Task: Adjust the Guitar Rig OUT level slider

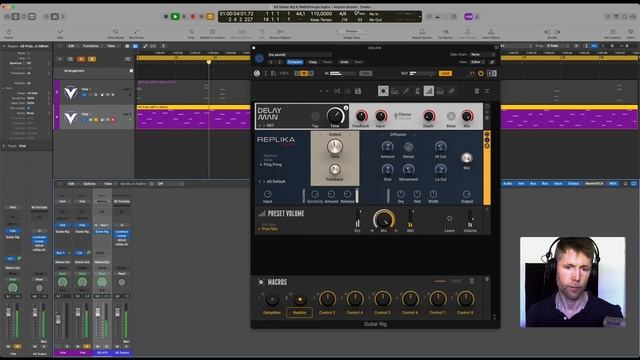Action: click(x=422, y=73)
